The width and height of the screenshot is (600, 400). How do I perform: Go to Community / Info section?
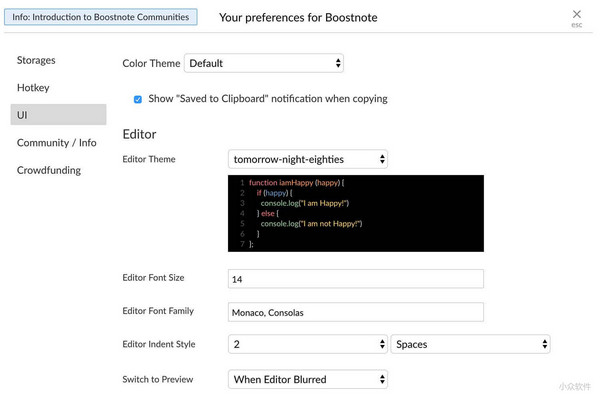pos(57,143)
